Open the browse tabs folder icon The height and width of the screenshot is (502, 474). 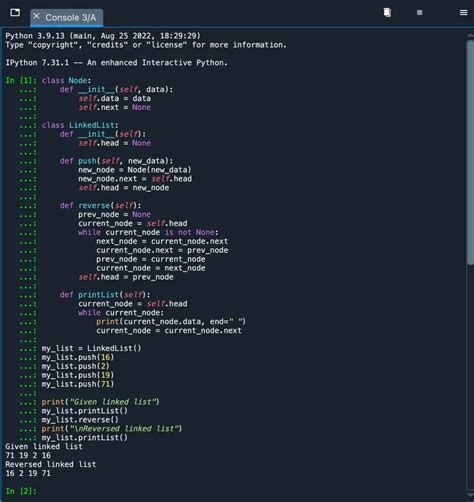tap(15, 13)
